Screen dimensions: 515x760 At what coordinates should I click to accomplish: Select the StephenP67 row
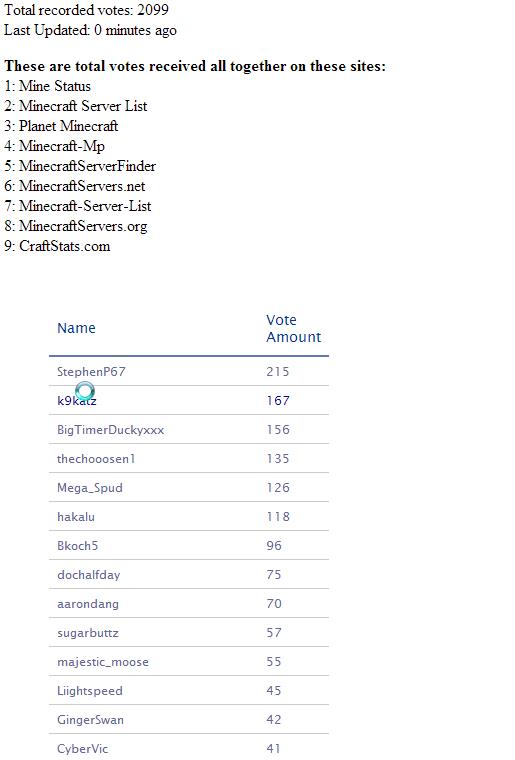tap(189, 372)
